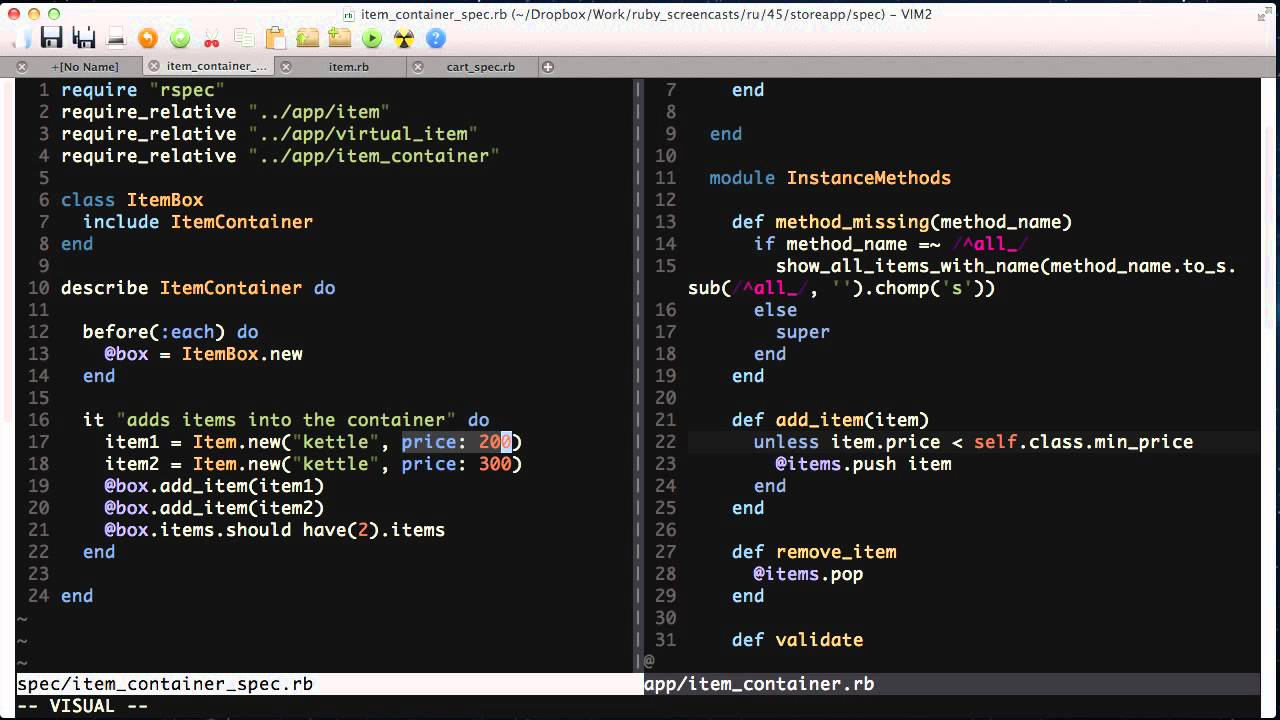Click '@items.pop' line
Screen dimensions: 1280x720
809,574
